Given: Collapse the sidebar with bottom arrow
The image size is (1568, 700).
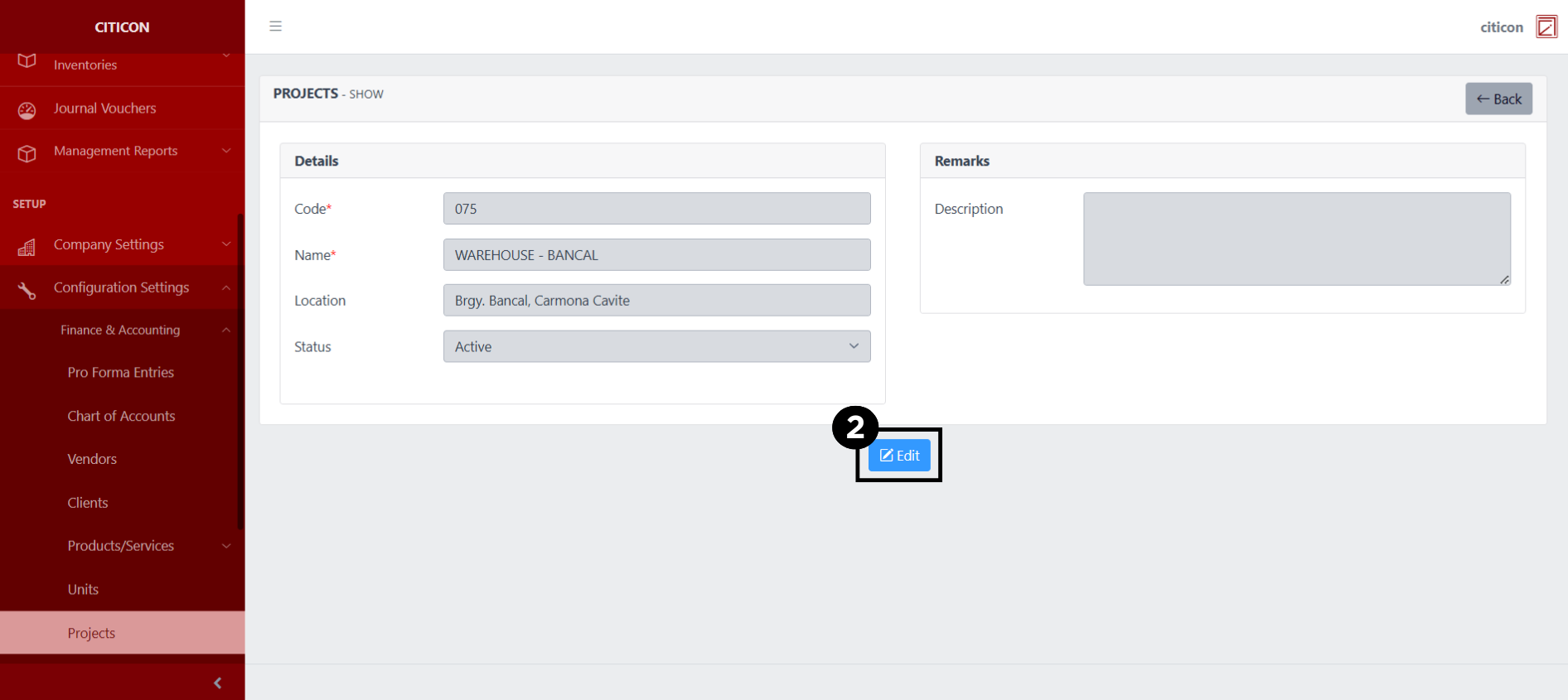Looking at the screenshot, I should [x=217, y=683].
